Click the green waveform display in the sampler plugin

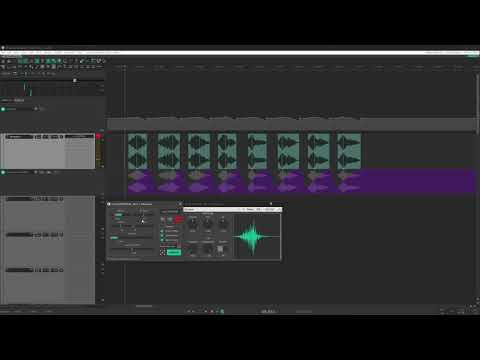(257, 236)
